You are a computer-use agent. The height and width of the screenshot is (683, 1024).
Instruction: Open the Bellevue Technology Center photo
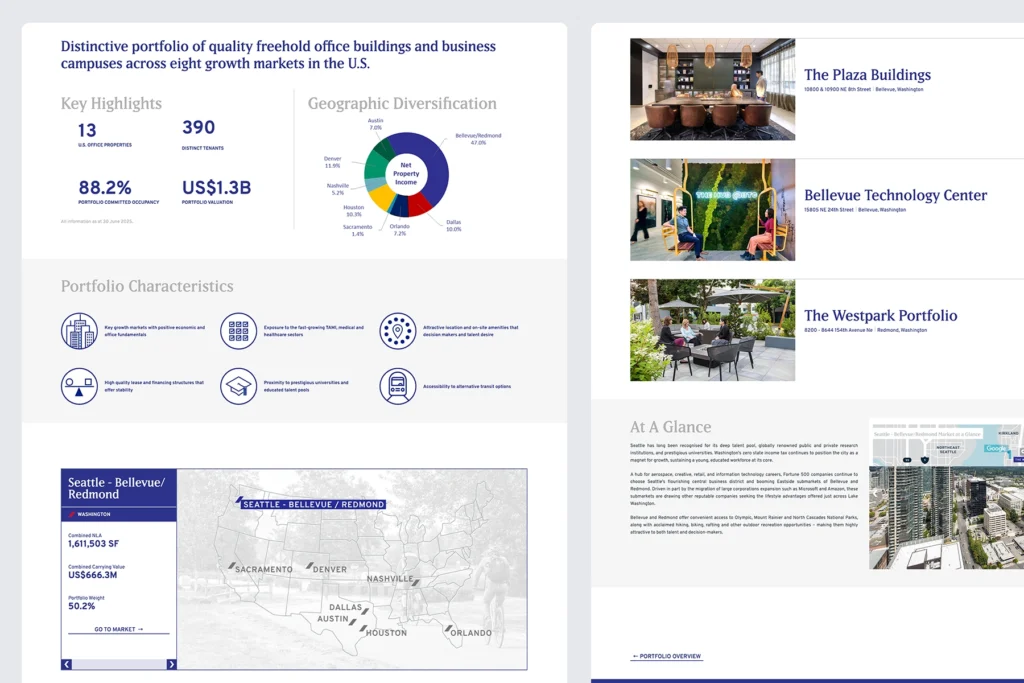tap(712, 210)
